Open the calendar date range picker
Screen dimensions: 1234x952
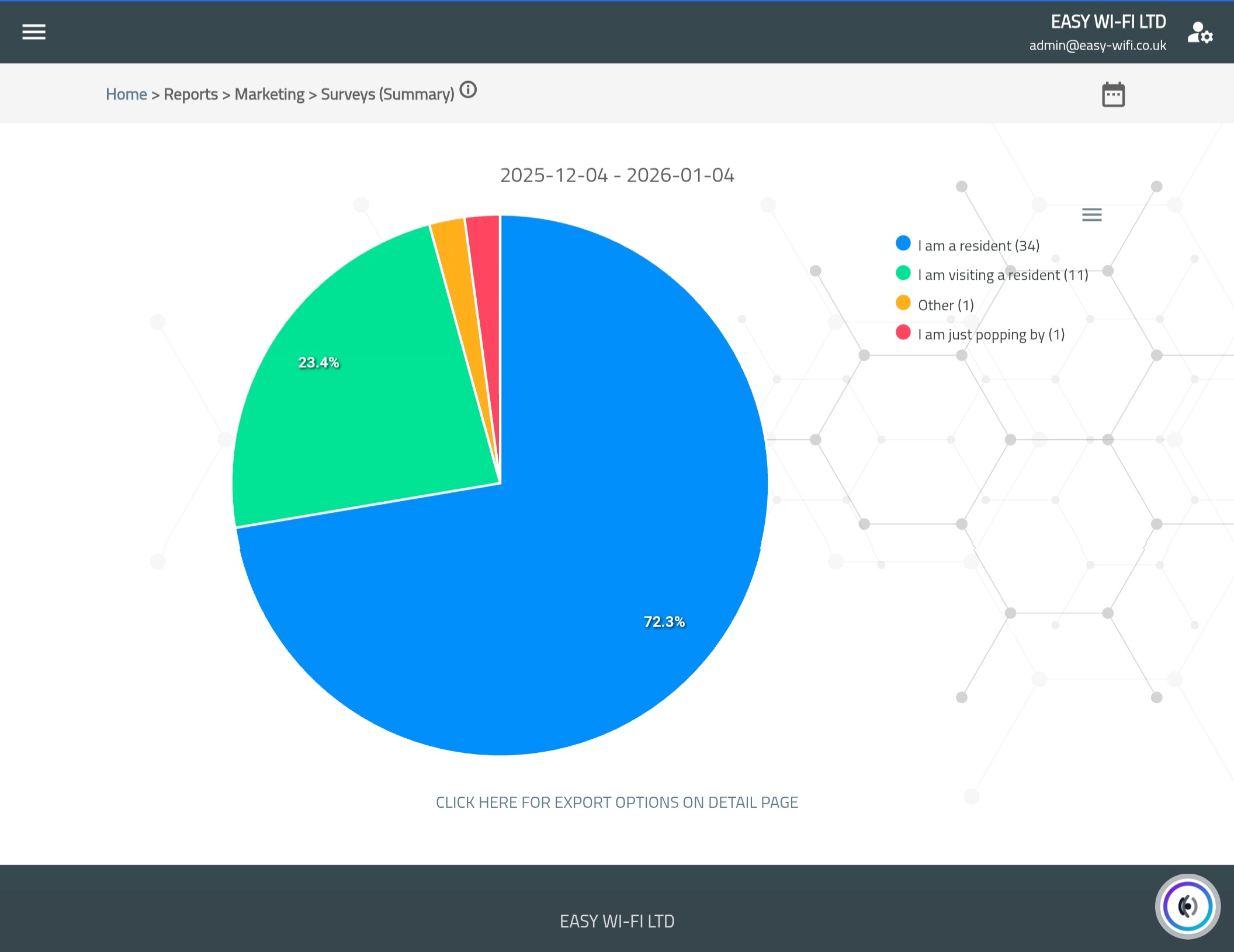click(x=1113, y=95)
